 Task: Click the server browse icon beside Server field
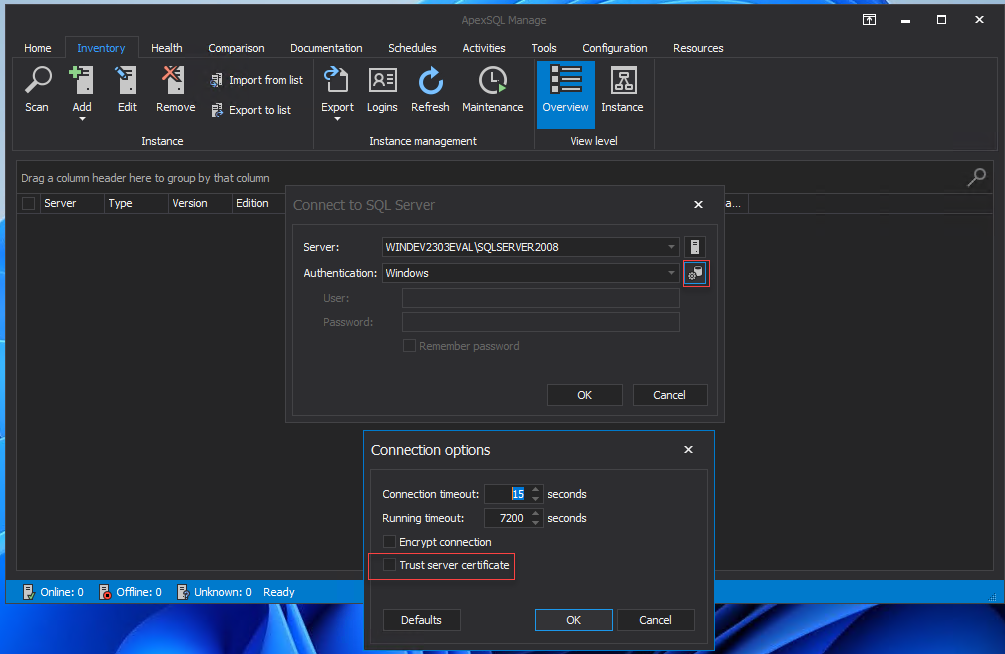pos(695,247)
